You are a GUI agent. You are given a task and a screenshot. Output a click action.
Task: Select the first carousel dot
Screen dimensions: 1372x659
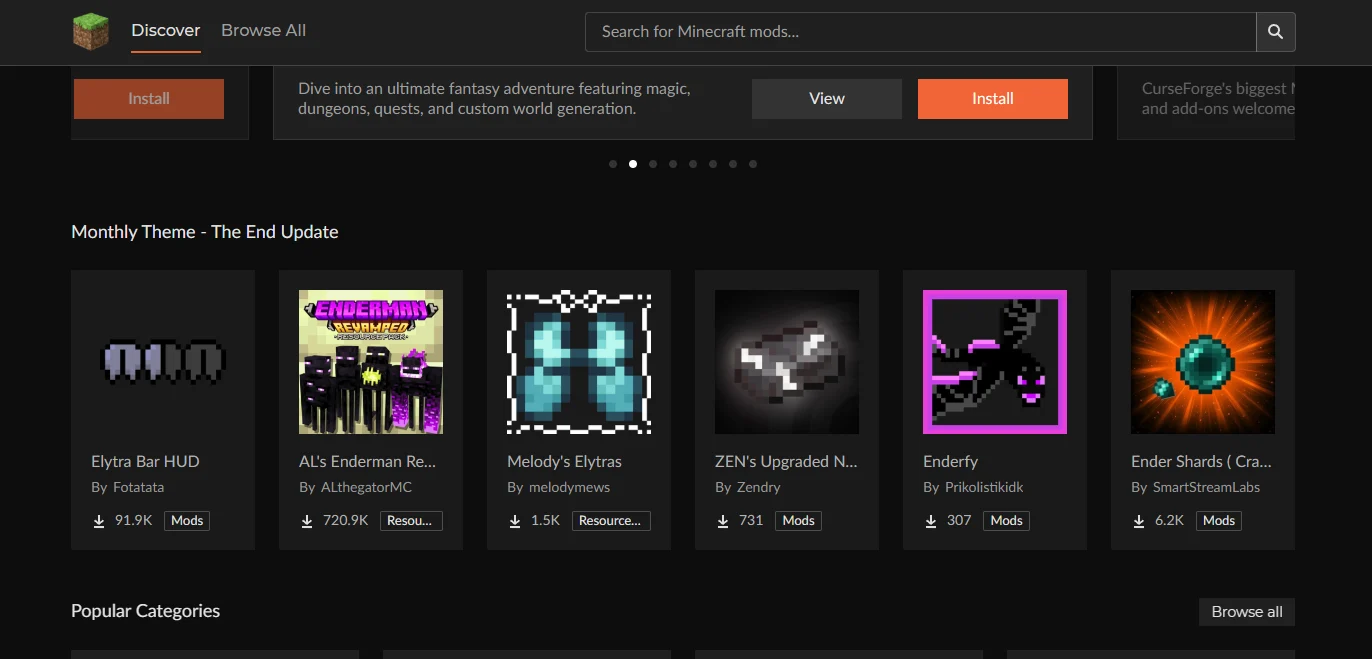pos(613,164)
